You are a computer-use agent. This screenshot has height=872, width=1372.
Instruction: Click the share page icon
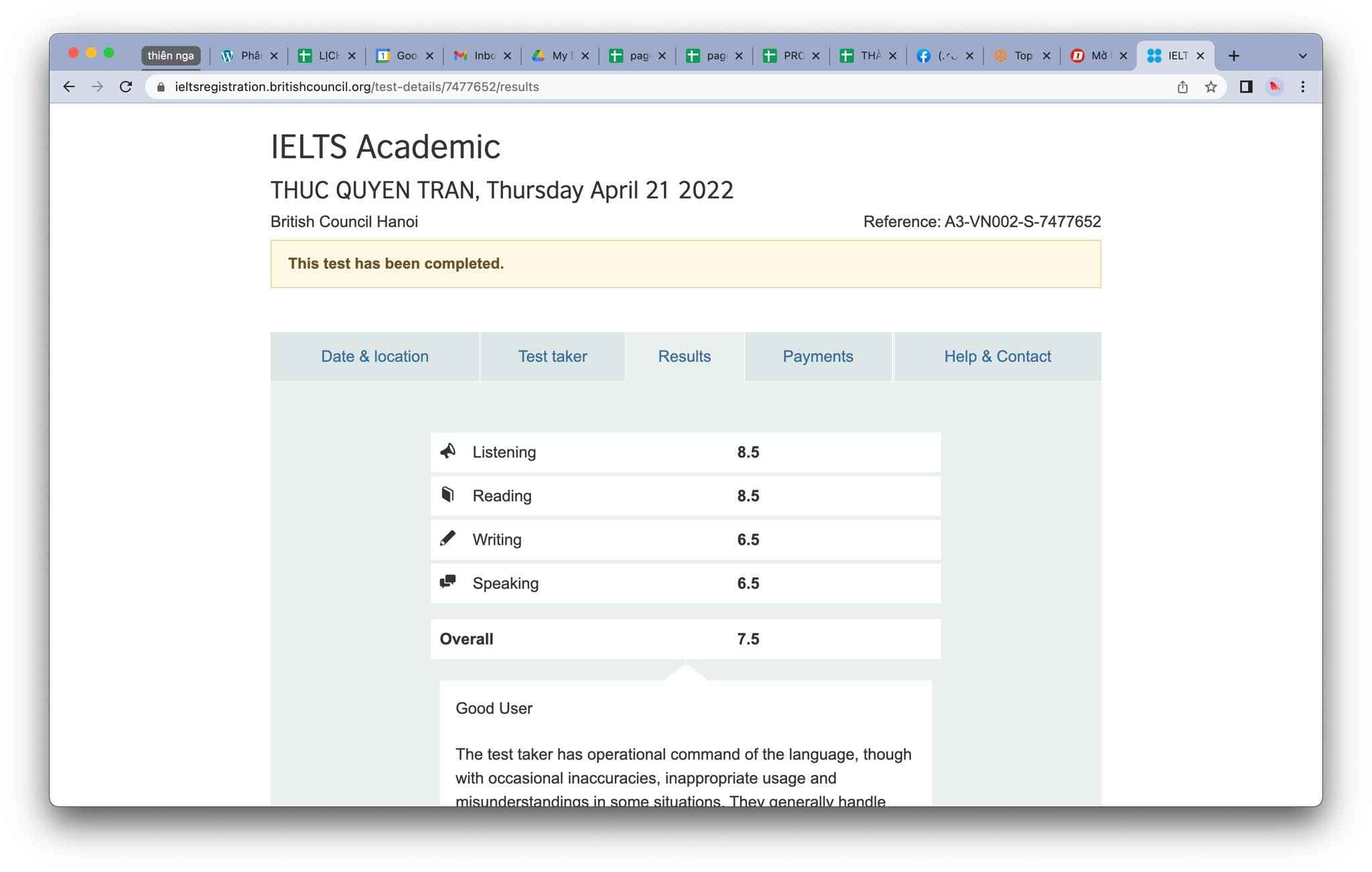pos(1182,86)
